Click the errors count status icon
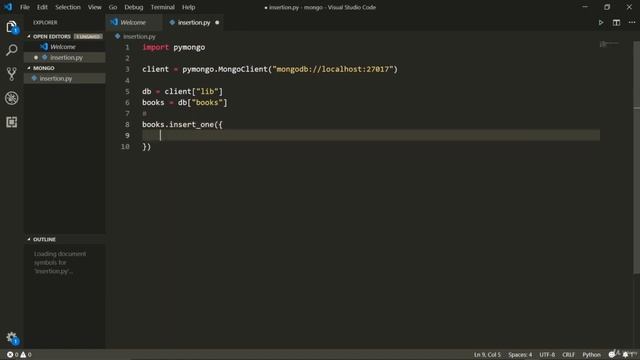The height and width of the screenshot is (360, 640). (12, 355)
